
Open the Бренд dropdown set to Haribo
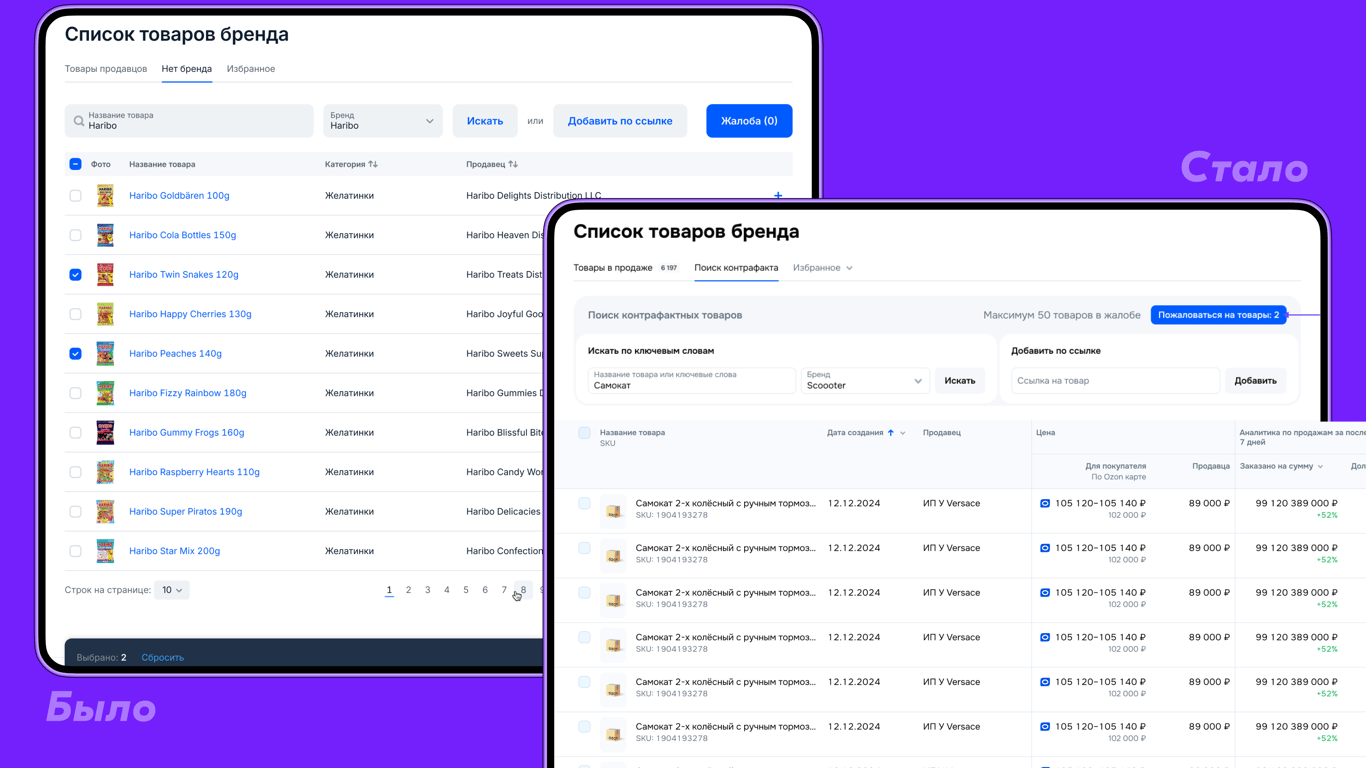tap(383, 121)
